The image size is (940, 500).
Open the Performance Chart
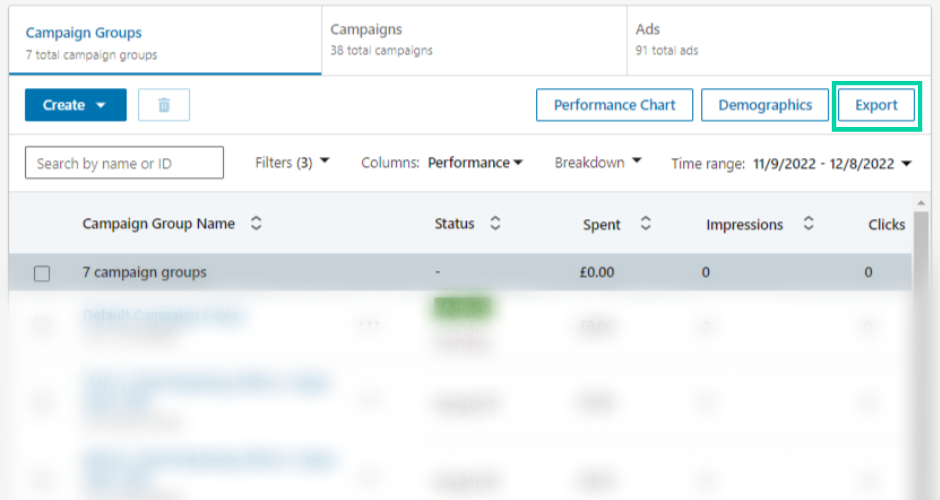[x=614, y=105]
